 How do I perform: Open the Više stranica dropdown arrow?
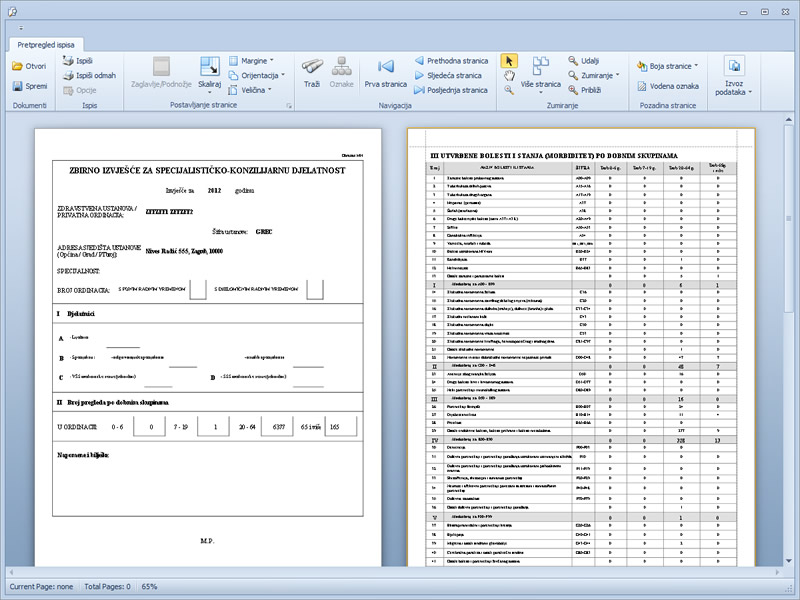[541, 92]
